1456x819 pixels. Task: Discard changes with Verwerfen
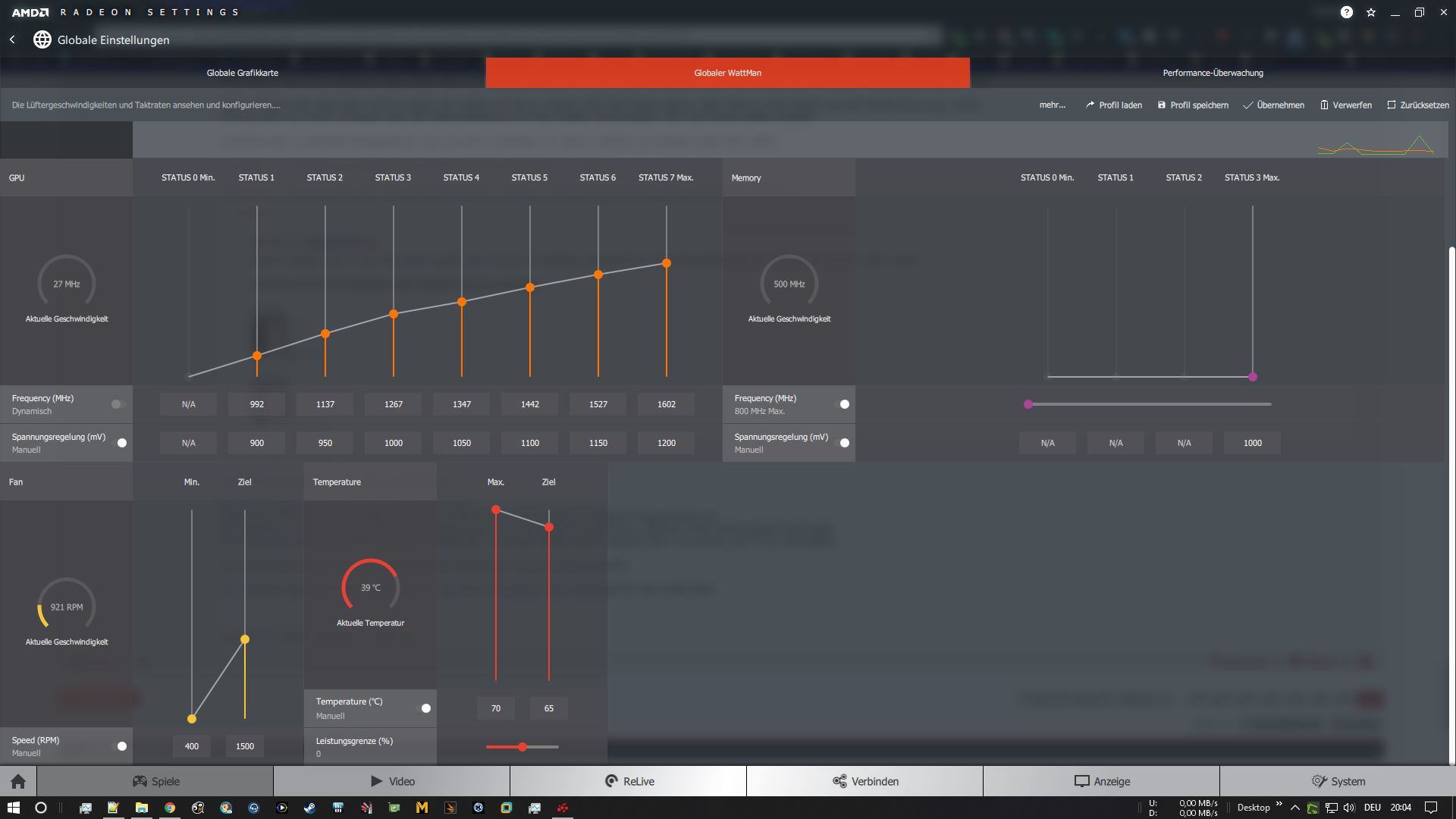tap(1346, 105)
